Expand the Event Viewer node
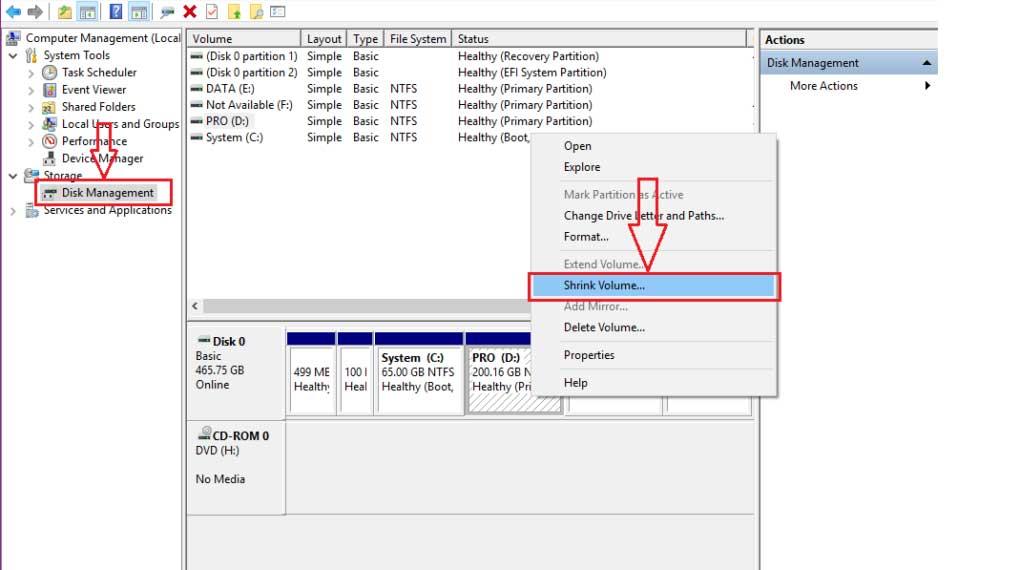 click(31, 90)
